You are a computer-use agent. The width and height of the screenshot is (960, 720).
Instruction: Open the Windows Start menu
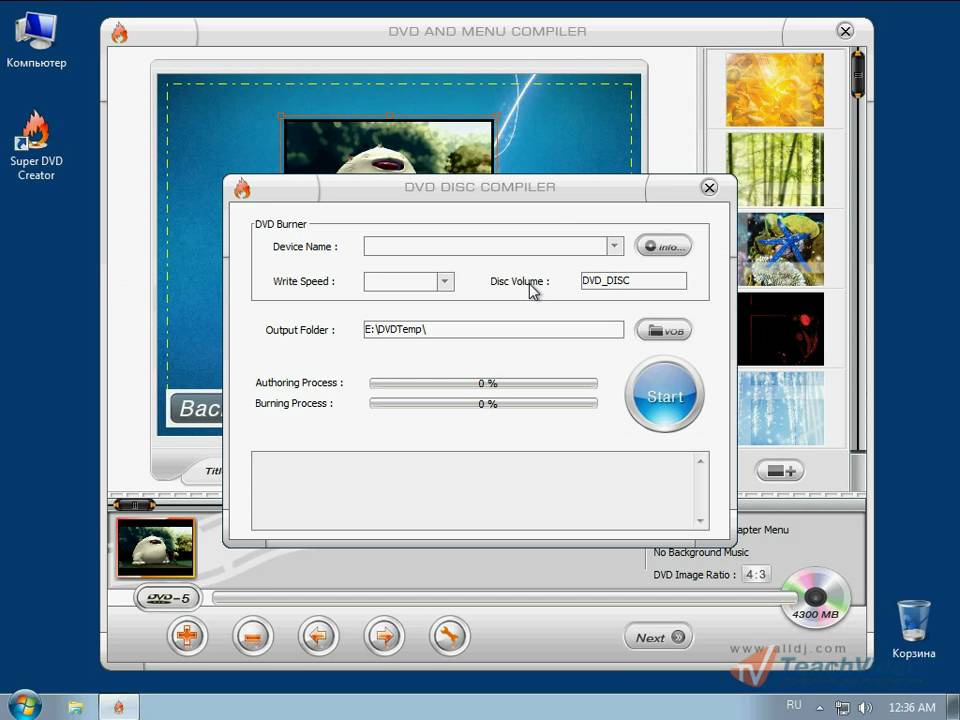tap(25, 707)
